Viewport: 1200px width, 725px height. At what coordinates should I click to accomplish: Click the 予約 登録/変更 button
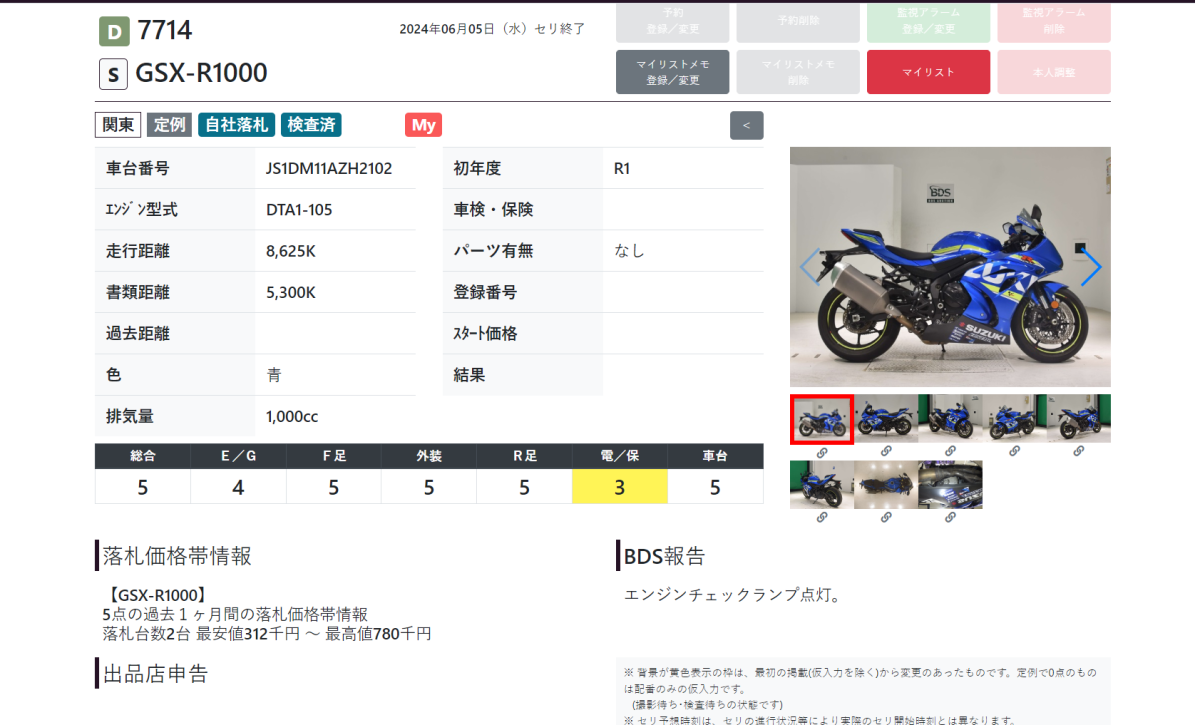pos(672,21)
